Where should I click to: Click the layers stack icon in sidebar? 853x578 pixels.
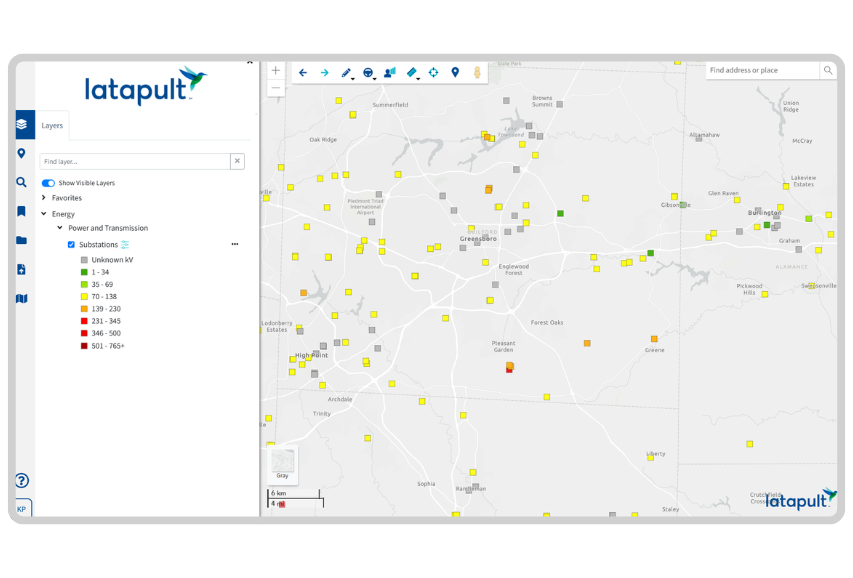21,125
